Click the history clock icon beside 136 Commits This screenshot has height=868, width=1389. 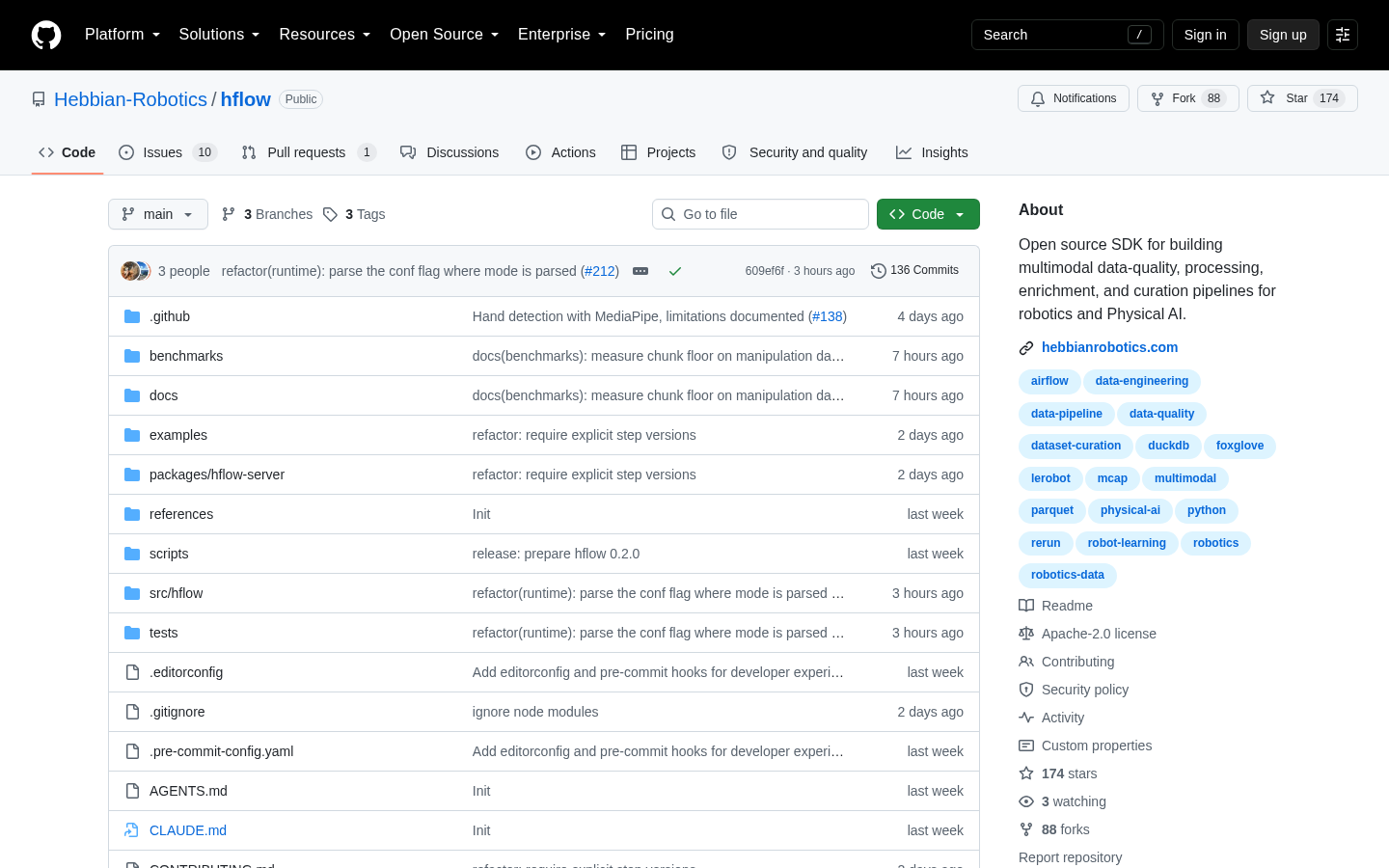coord(878,271)
